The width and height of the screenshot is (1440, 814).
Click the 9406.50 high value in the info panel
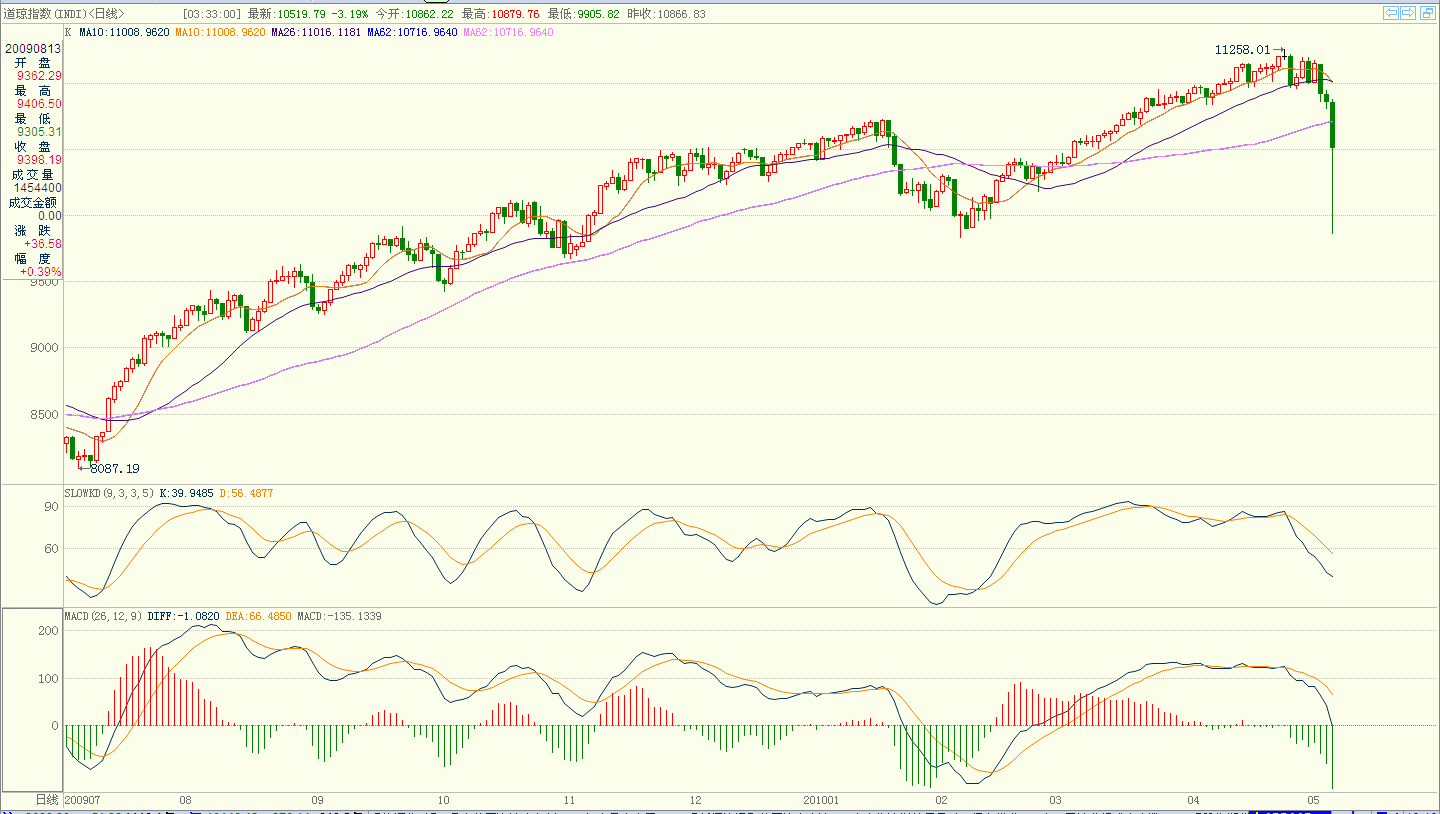[x=39, y=103]
